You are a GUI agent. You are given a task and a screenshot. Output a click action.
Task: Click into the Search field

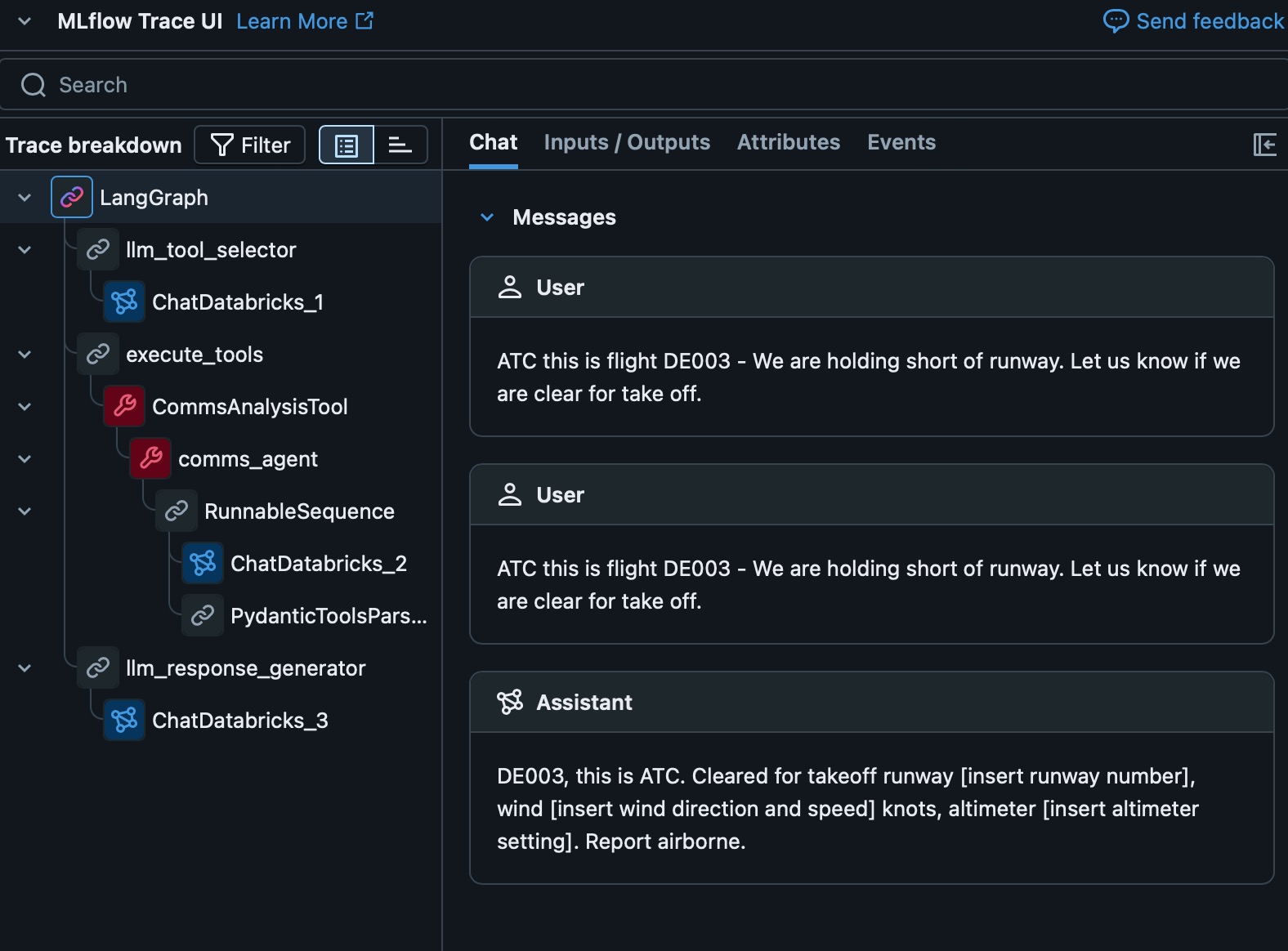[572, 85]
